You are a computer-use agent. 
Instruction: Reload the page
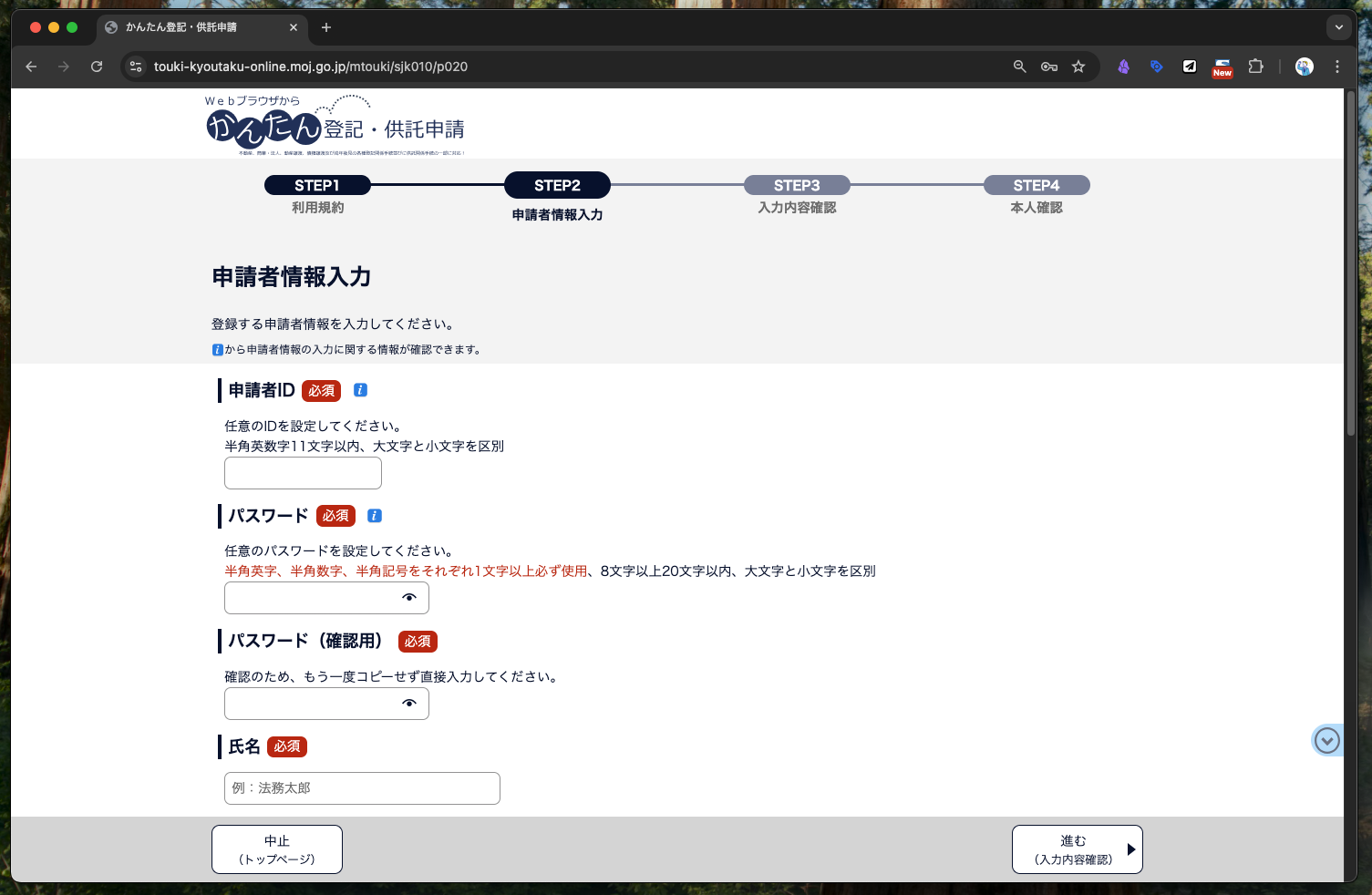pos(97,67)
